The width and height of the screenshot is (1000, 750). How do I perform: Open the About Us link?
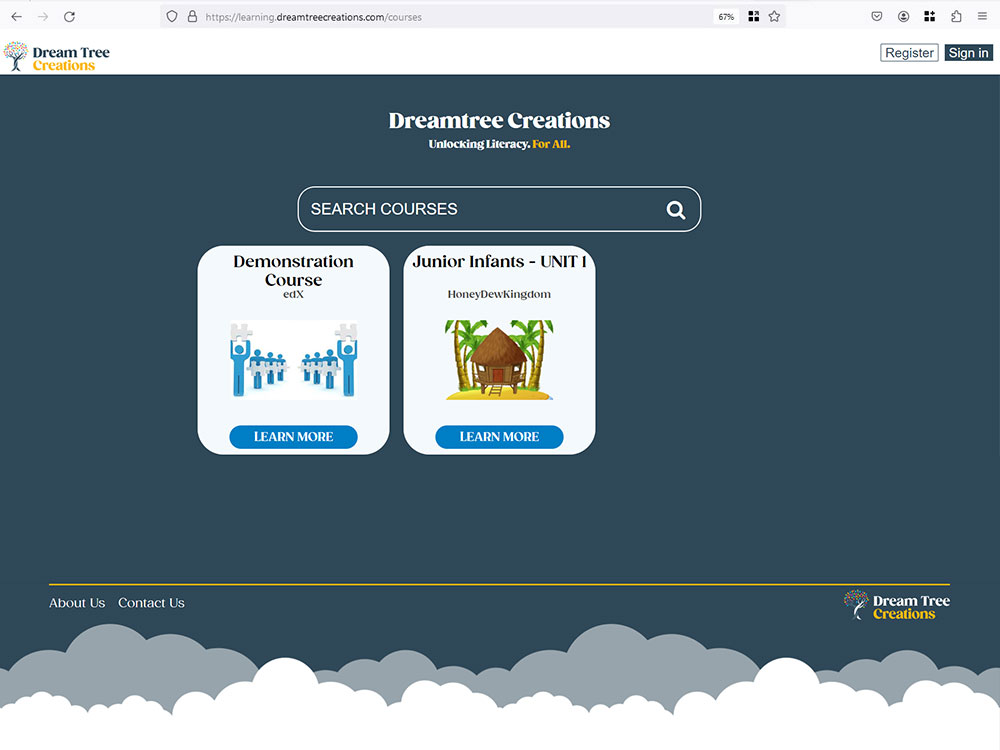77,602
